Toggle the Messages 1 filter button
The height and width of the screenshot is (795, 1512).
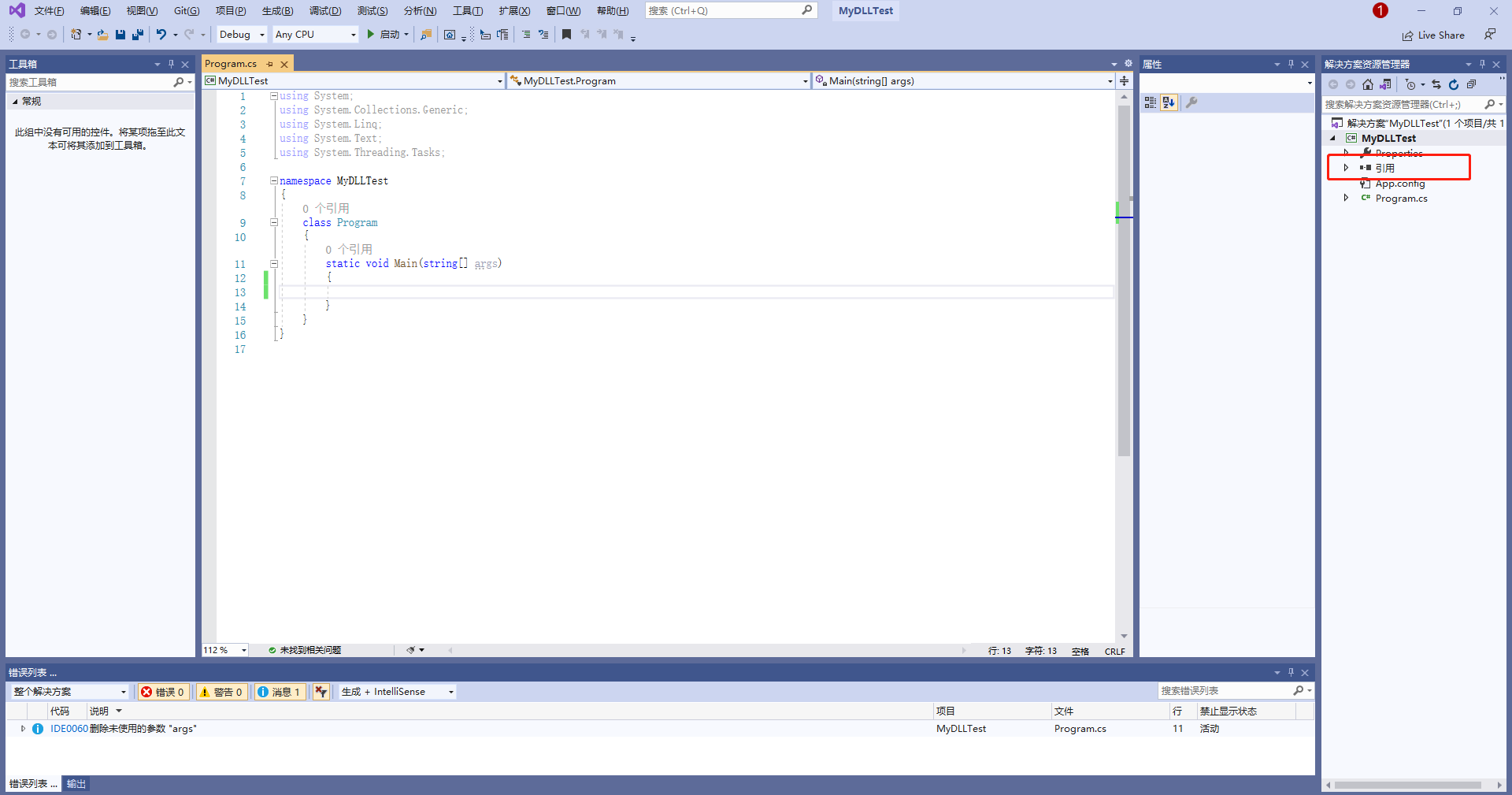coord(280,692)
